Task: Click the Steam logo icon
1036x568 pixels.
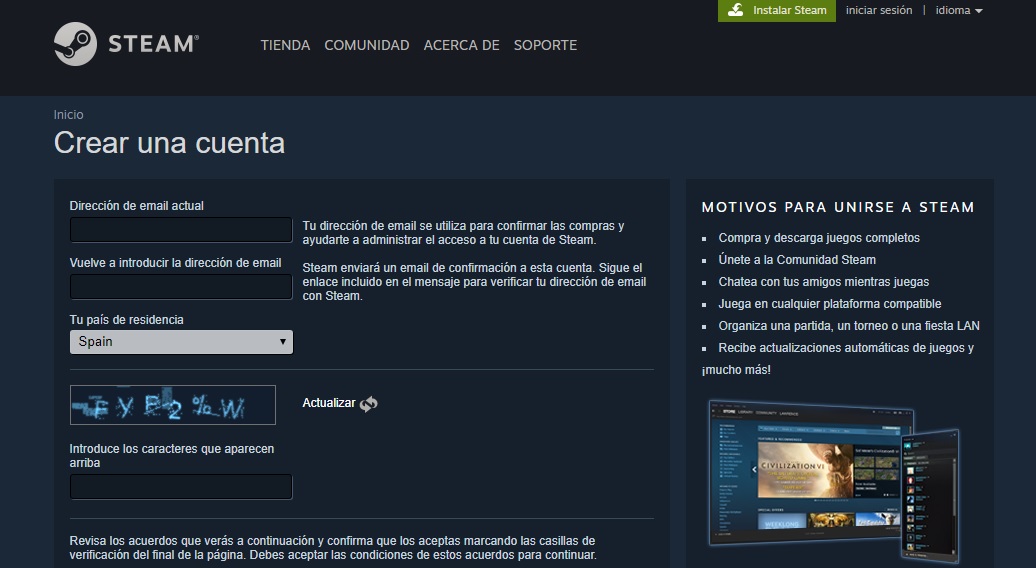Action: 75,44
